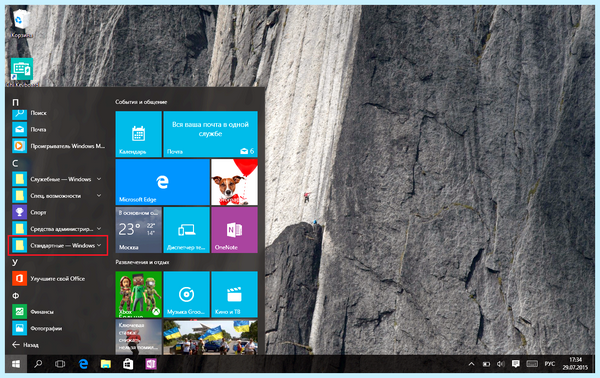
Task: Open File Explorer from the taskbar
Action: click(106, 364)
